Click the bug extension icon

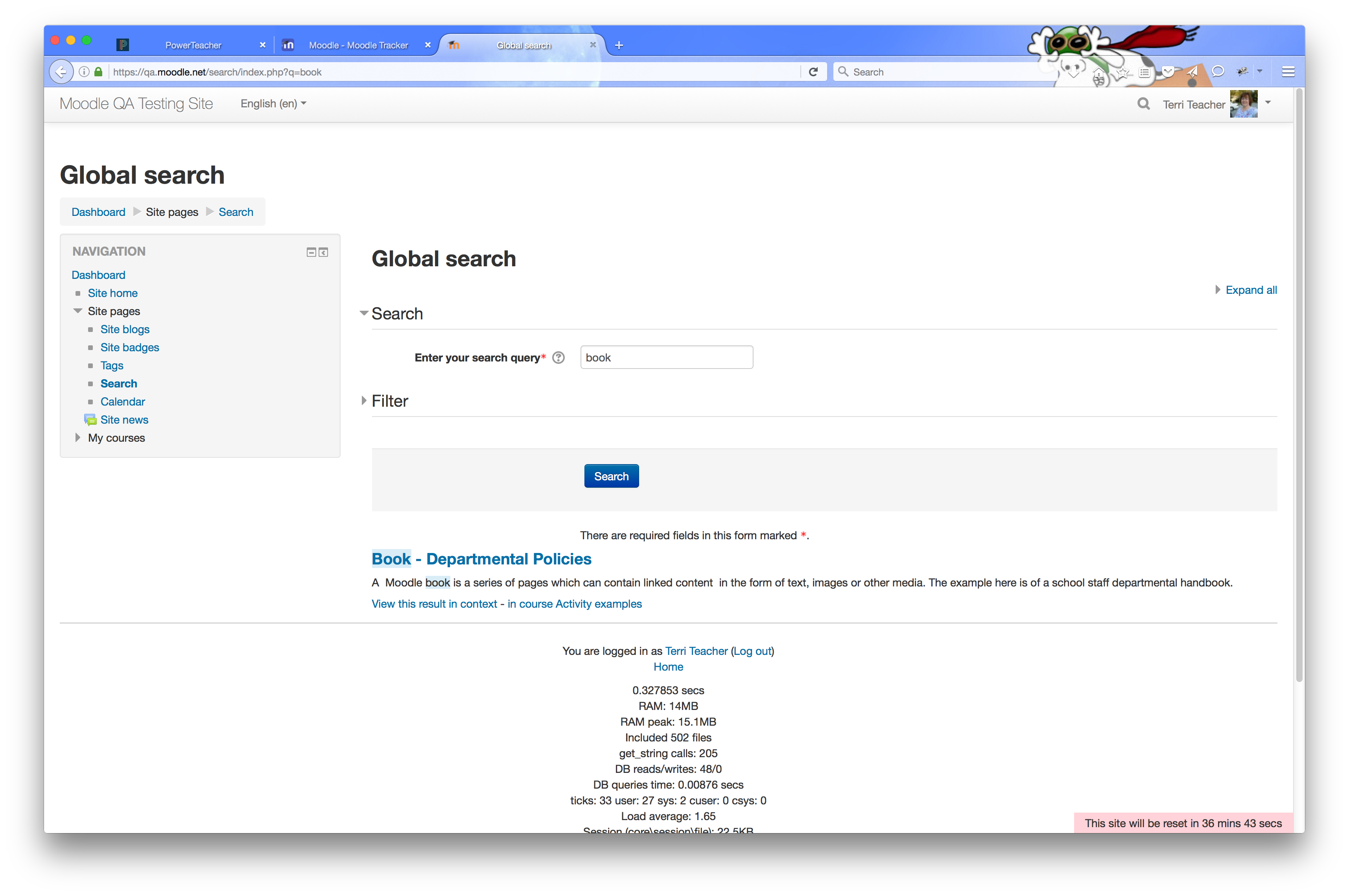tap(1243, 72)
